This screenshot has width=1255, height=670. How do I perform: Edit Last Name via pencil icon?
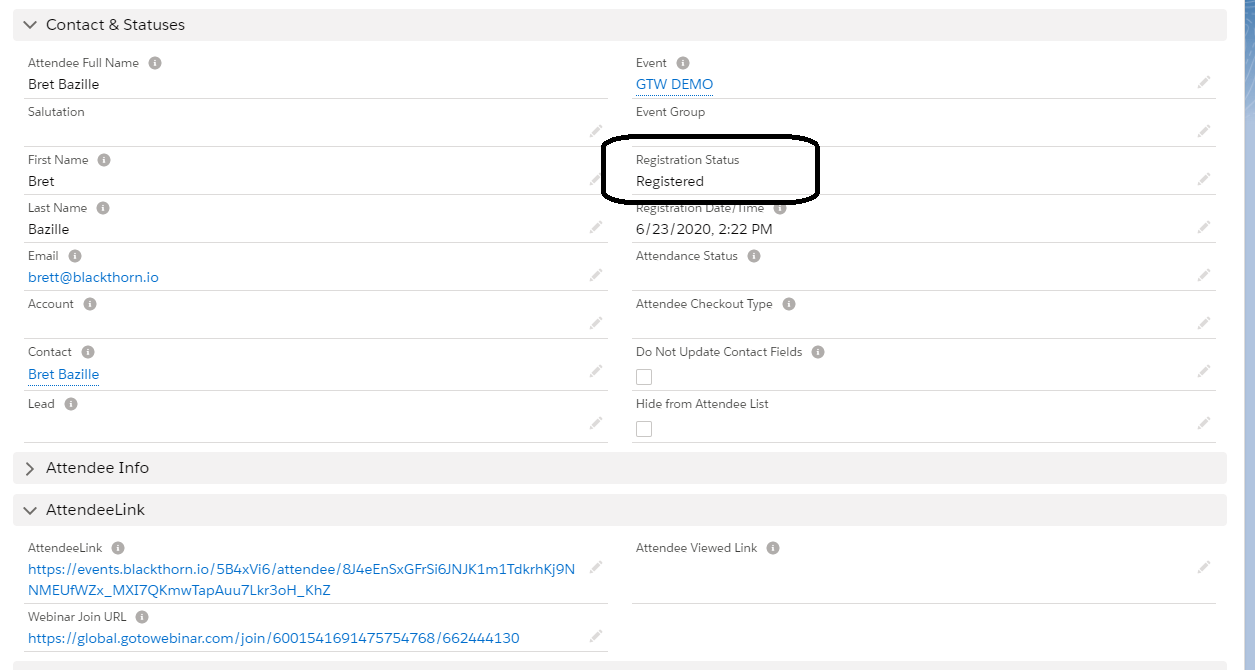596,227
